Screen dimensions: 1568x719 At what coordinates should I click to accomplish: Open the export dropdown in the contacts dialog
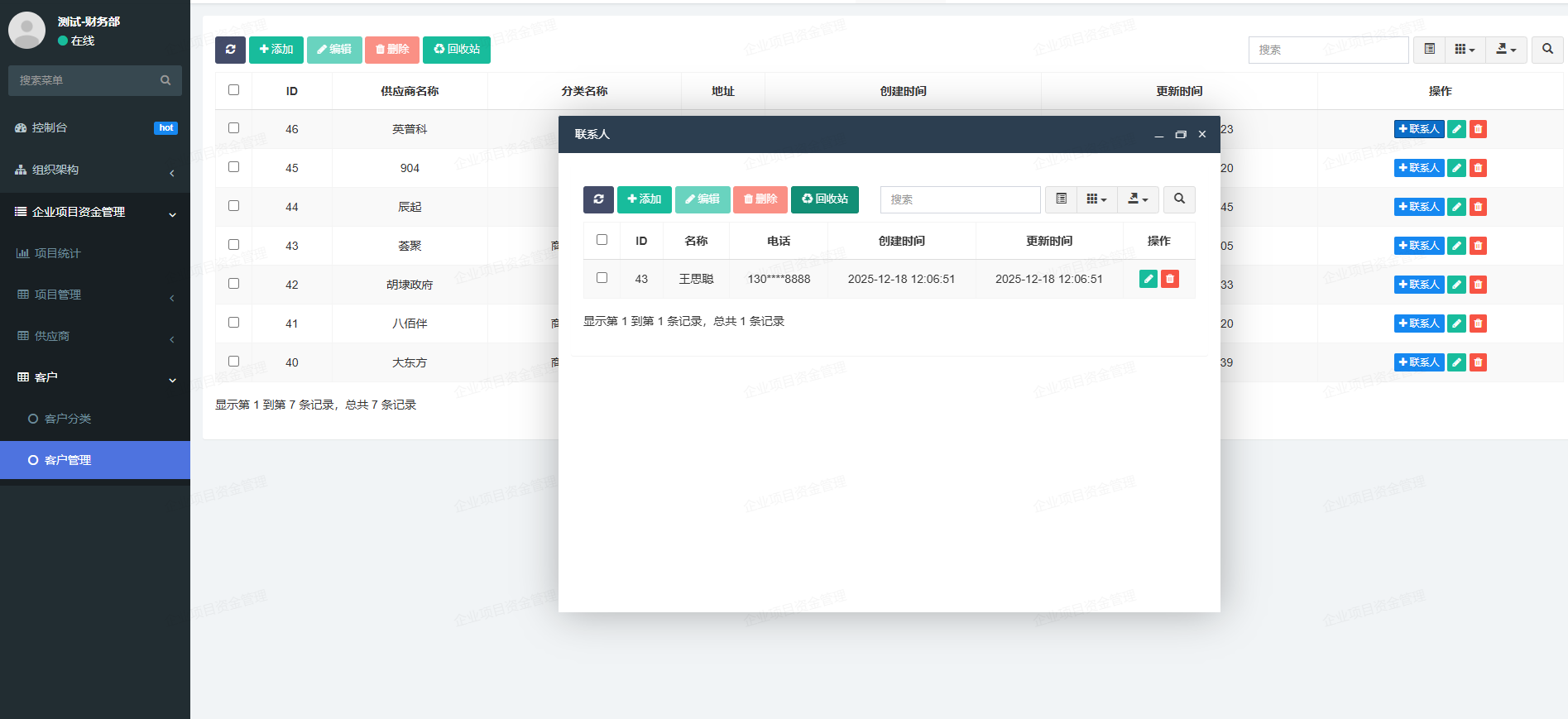click(x=1138, y=199)
